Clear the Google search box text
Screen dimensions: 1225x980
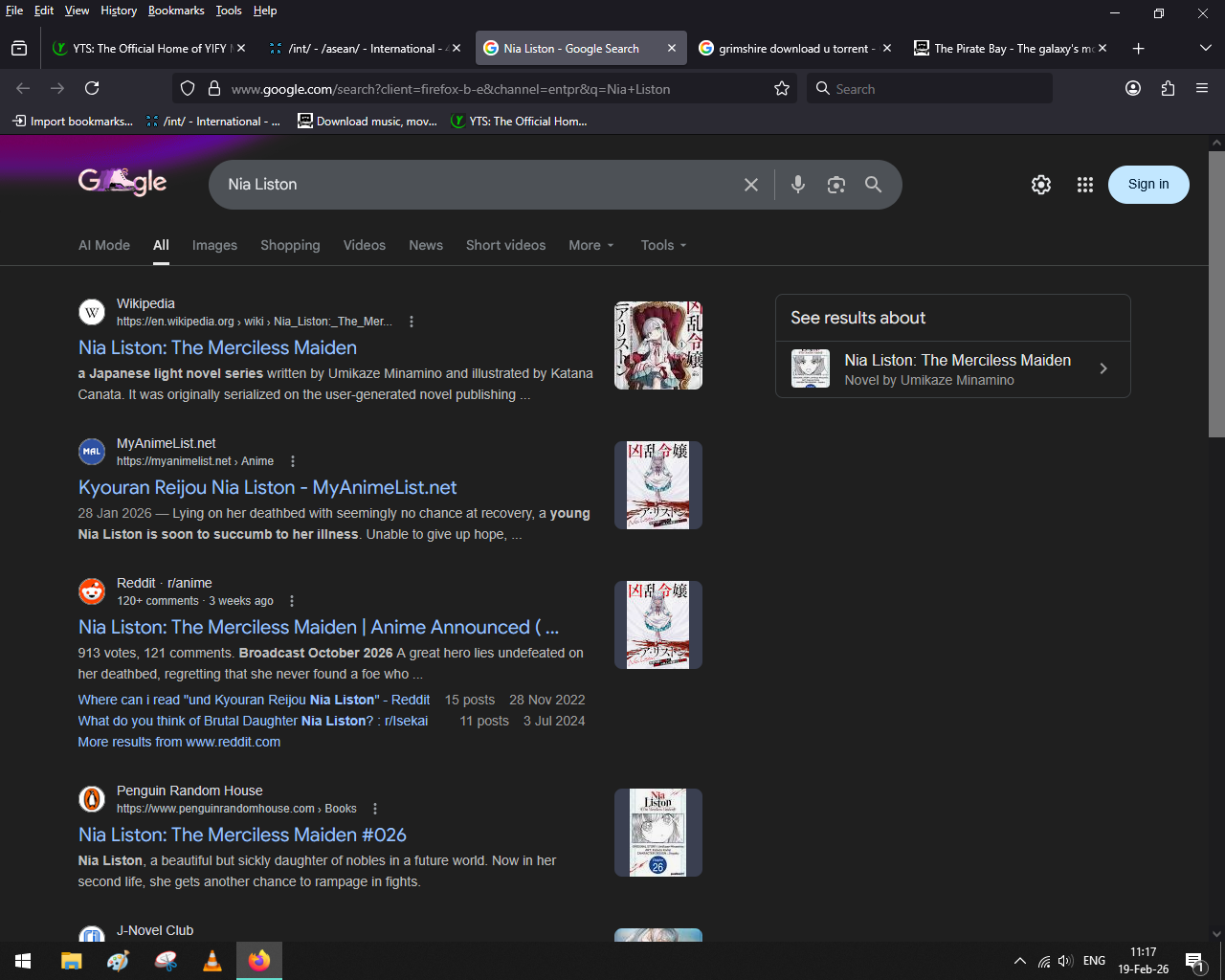pos(751,185)
